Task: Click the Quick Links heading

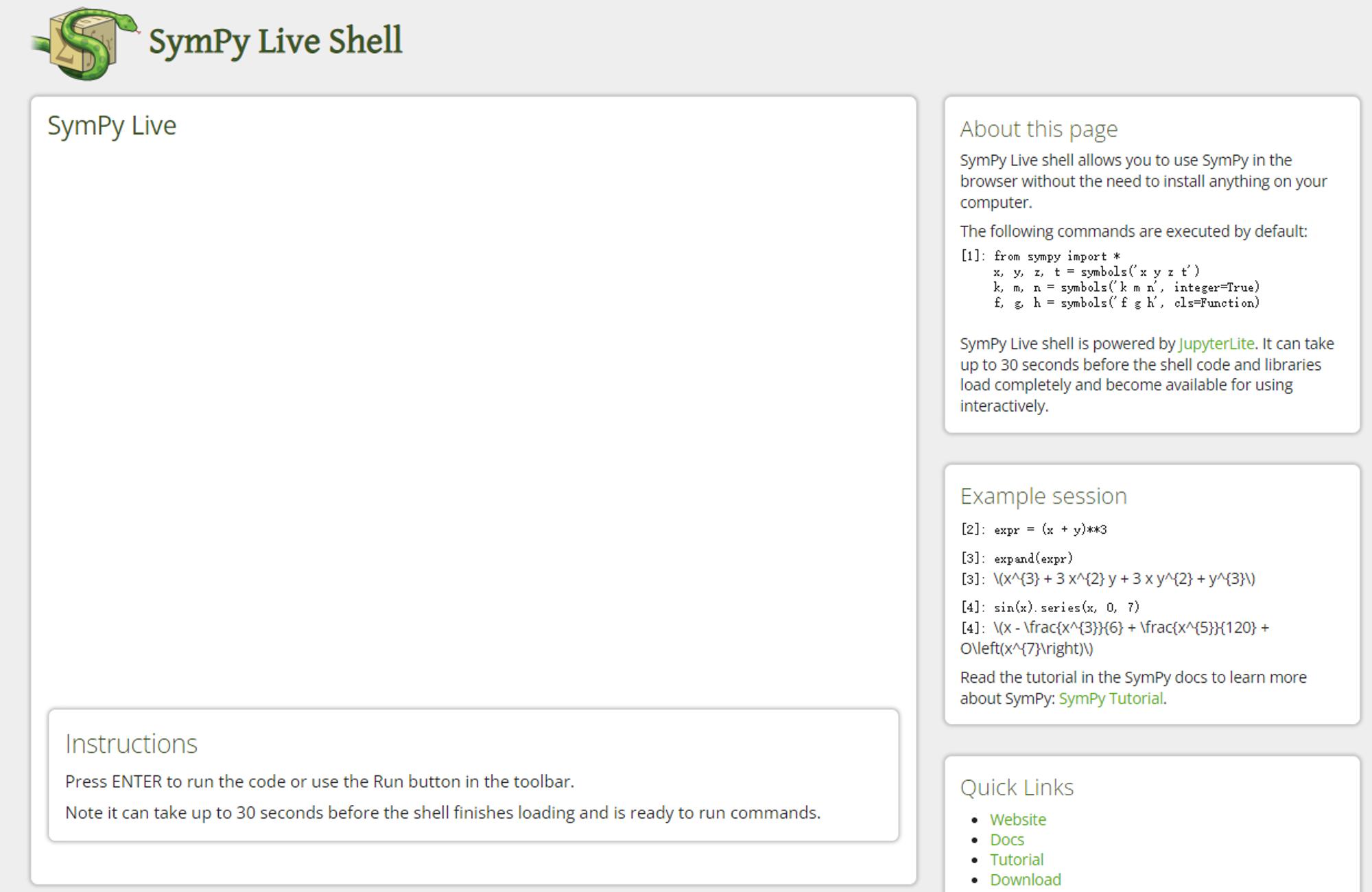Action: [1017, 788]
